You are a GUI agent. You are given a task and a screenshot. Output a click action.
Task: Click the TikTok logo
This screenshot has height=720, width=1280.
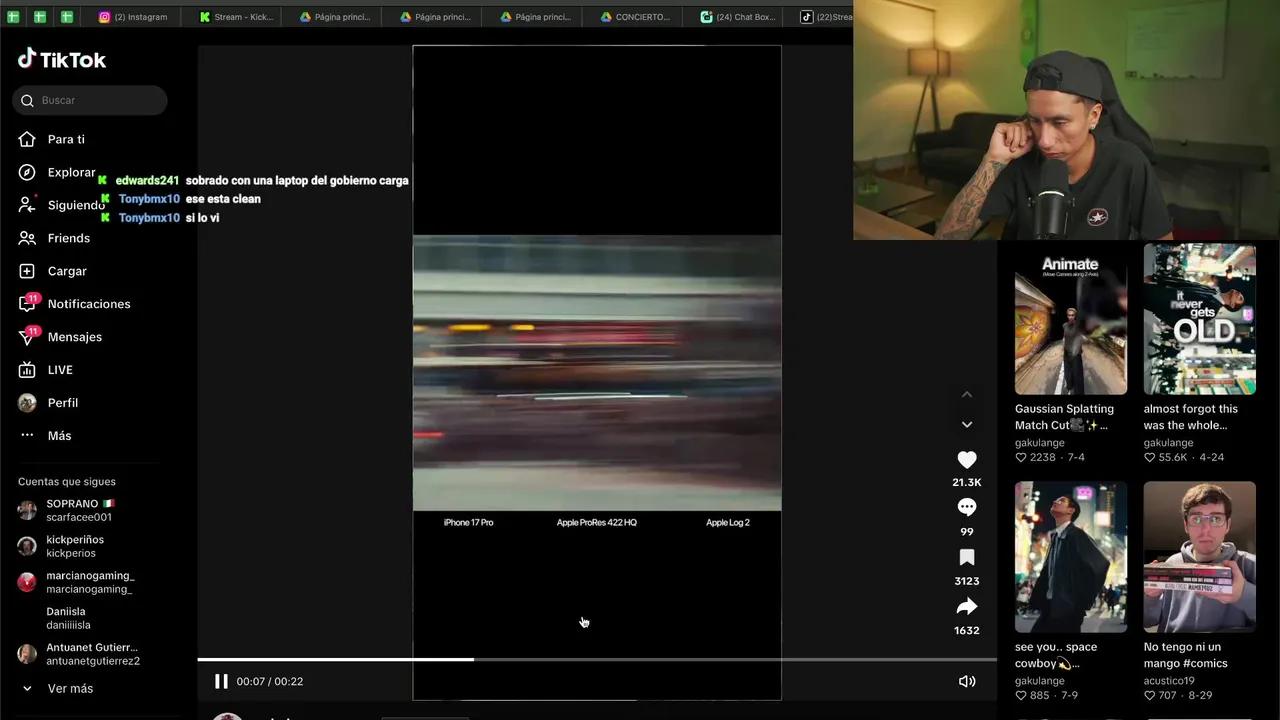click(62, 59)
